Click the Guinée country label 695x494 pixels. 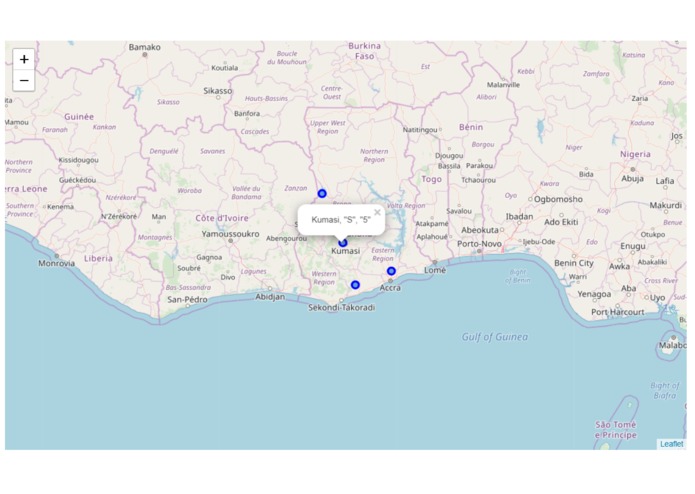tap(79, 117)
